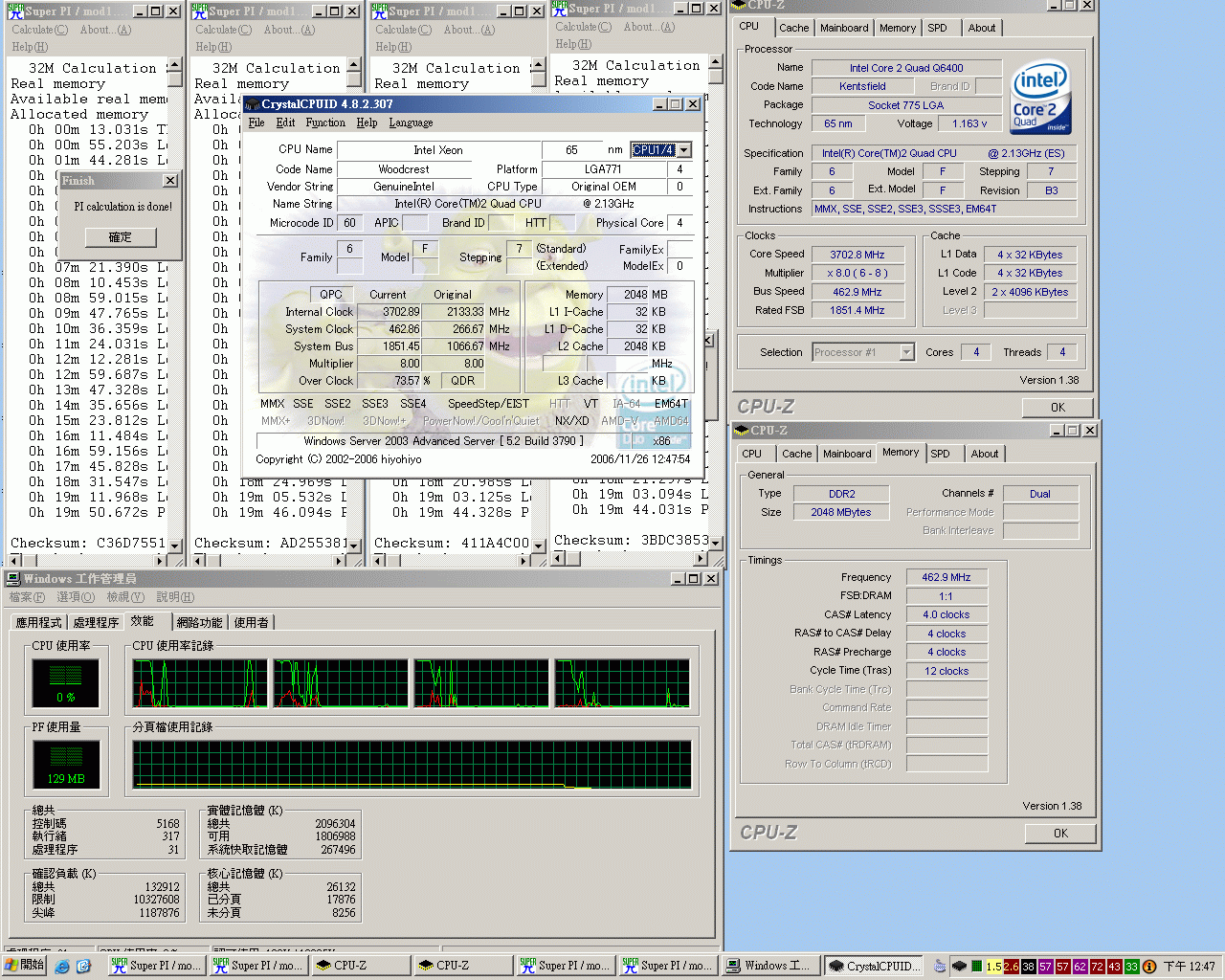Click the 分頁檔使用記錄 page file history graph
This screenshot has width=1225, height=980.
click(x=412, y=764)
